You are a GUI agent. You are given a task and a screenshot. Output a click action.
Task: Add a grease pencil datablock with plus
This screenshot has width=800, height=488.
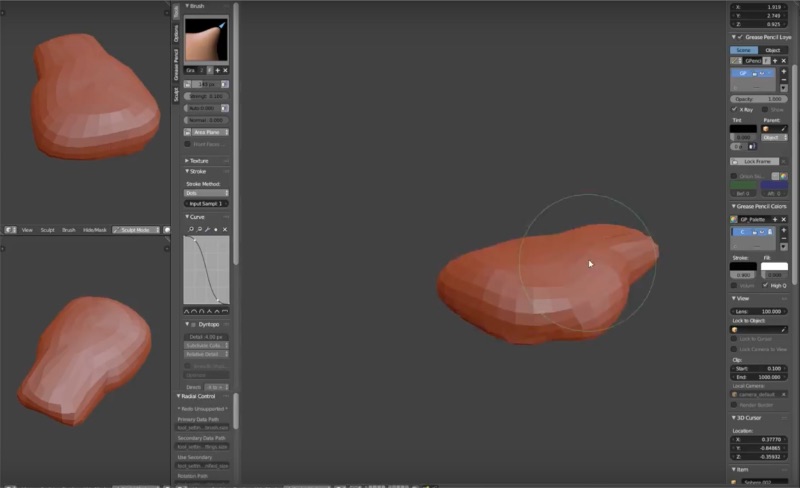click(776, 61)
